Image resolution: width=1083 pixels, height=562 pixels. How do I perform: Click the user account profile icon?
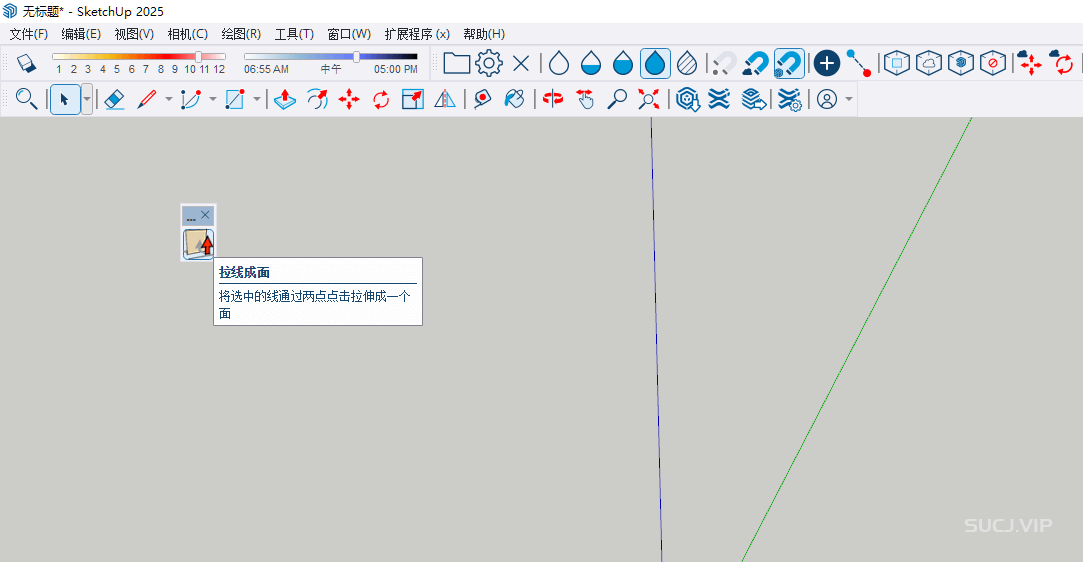(x=827, y=99)
